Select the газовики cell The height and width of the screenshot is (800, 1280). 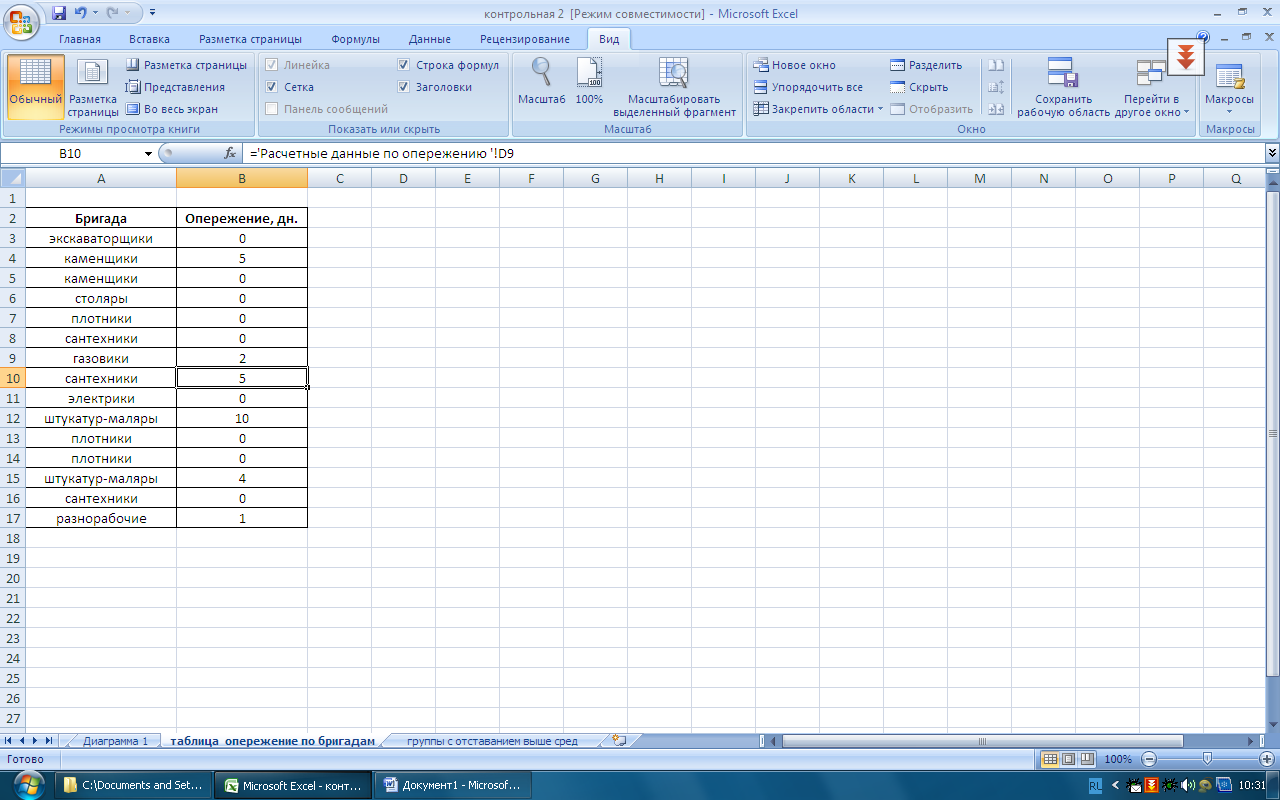coord(101,358)
